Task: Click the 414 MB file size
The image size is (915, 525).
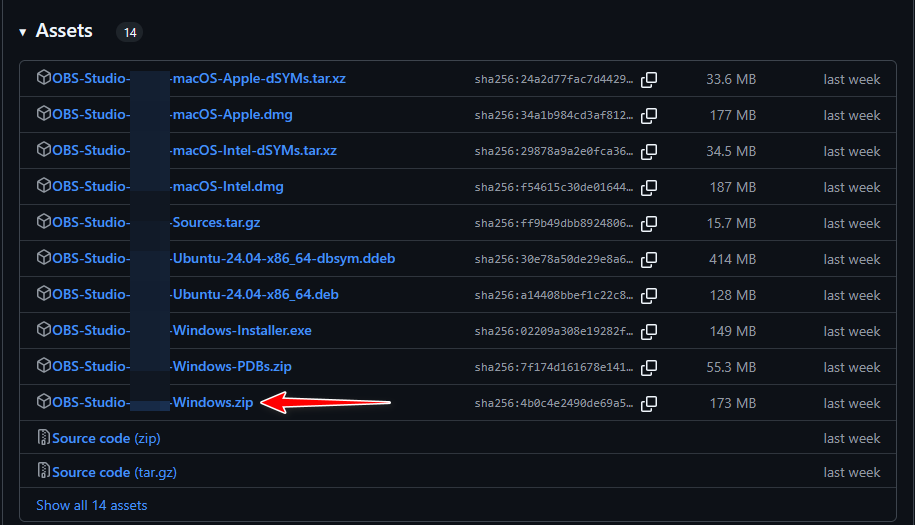Action: tap(733, 260)
